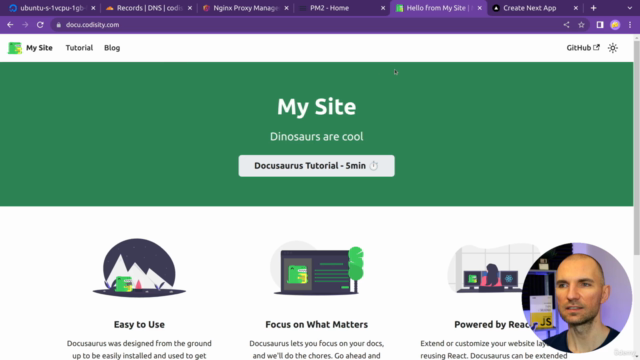Screen dimensions: 640x360
Task: Click the illustration above Focus on What Matters
Action: [317, 268]
